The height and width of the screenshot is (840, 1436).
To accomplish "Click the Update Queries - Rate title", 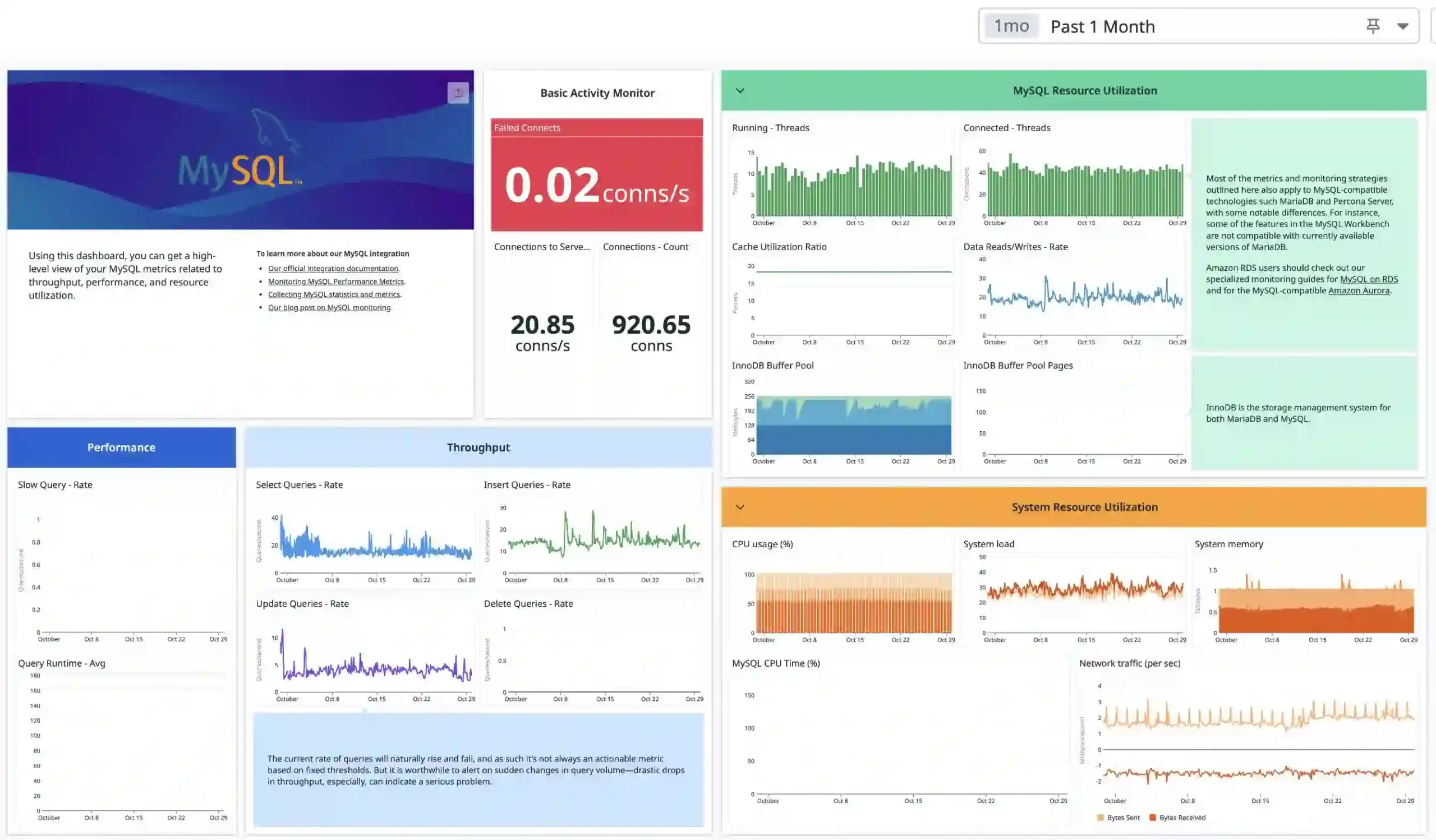I will (302, 604).
